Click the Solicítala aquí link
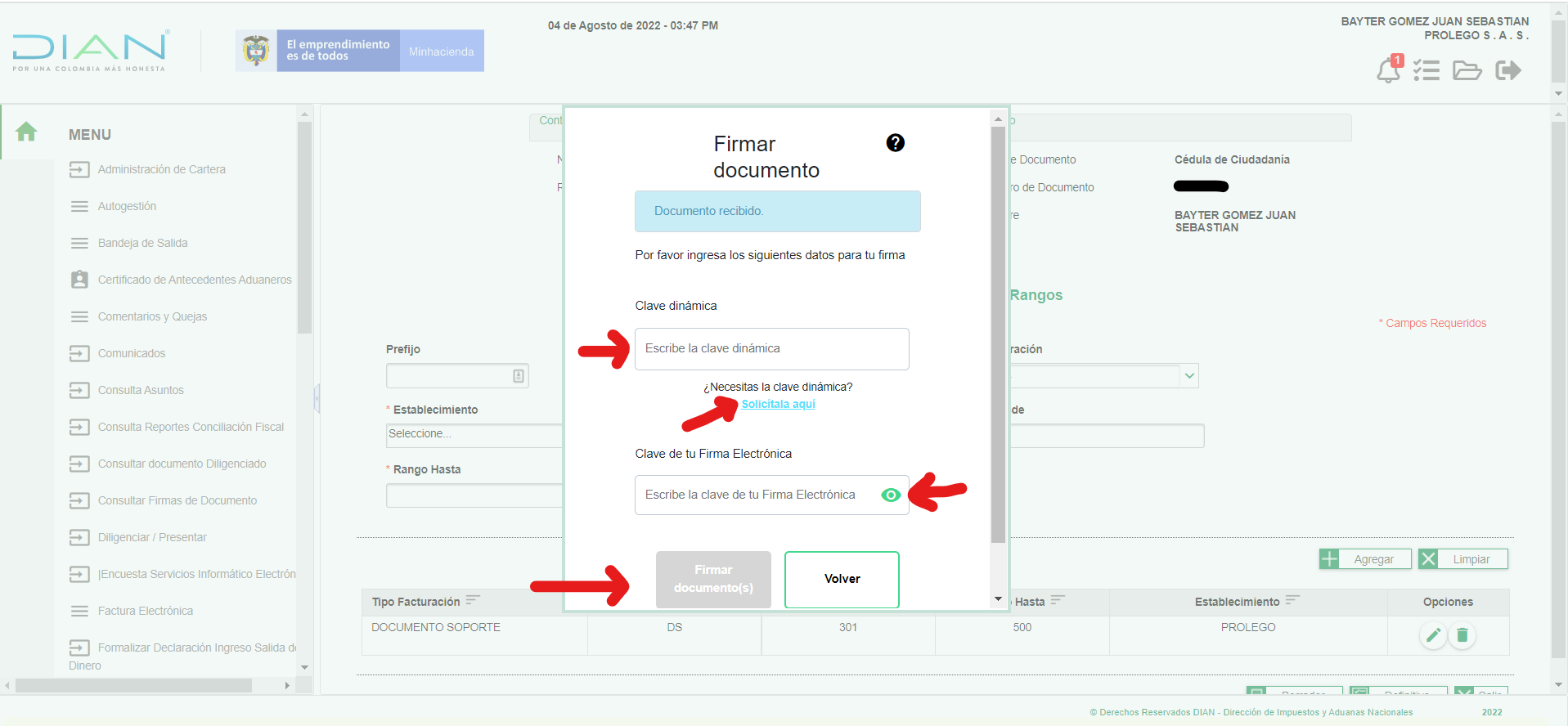 pyautogui.click(x=778, y=404)
